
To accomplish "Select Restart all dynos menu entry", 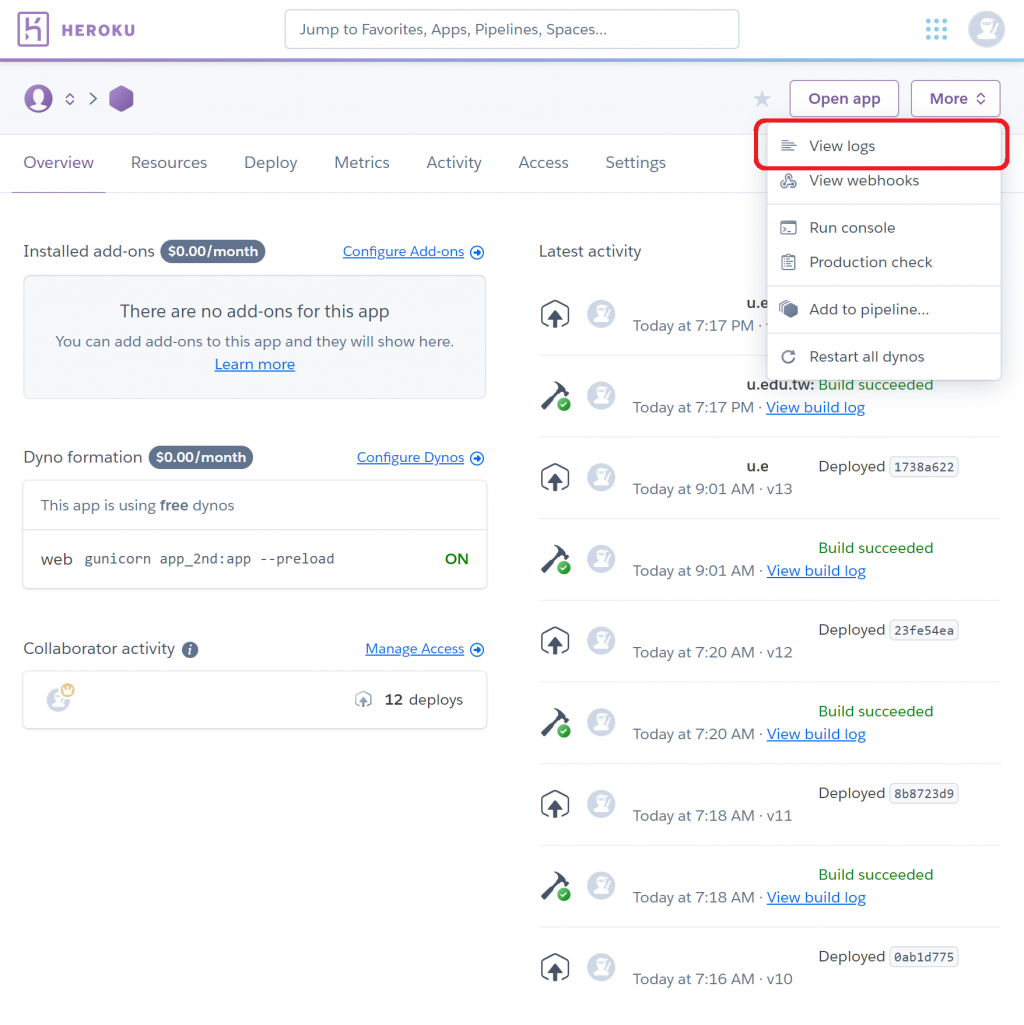I will [883, 356].
